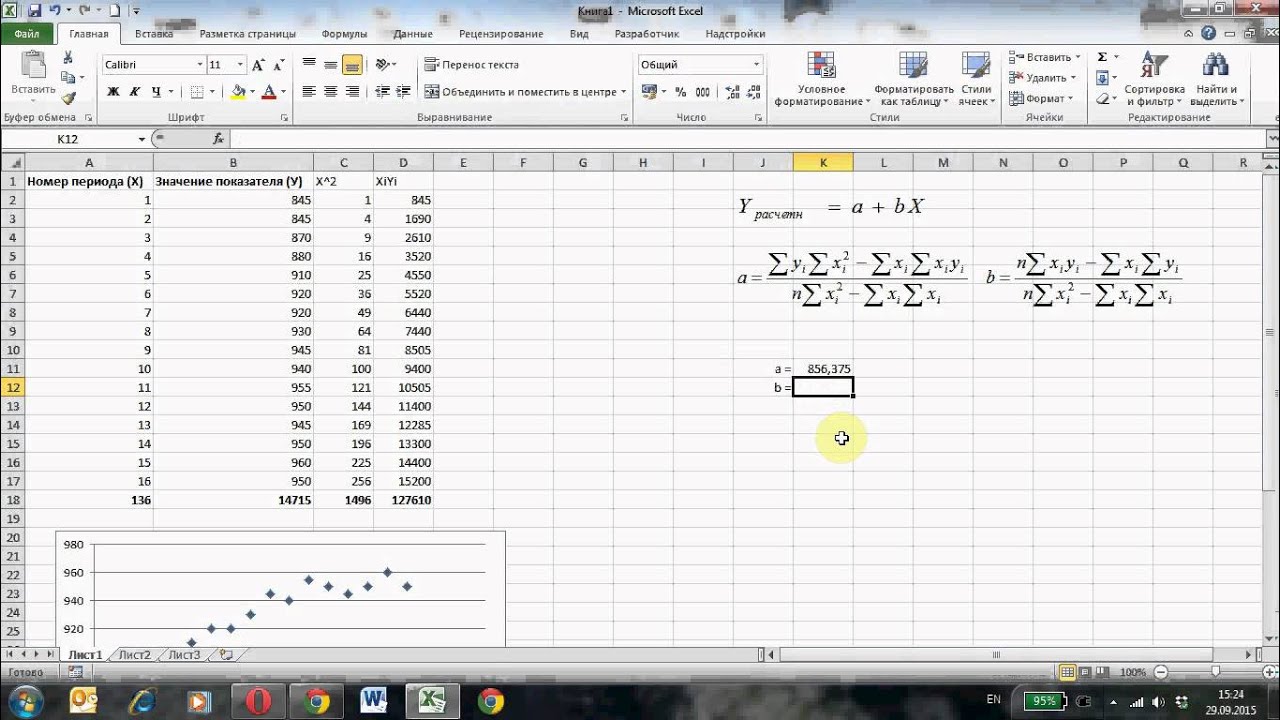Click the fx insert function icon
Screen dimensions: 1280x720
pyautogui.click(x=219, y=139)
